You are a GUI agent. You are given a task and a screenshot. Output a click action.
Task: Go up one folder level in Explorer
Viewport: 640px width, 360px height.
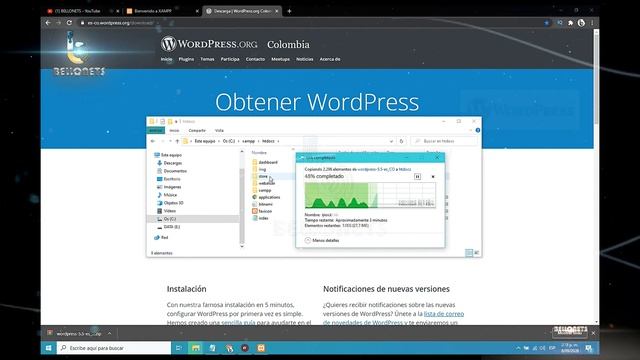pyautogui.click(x=177, y=141)
